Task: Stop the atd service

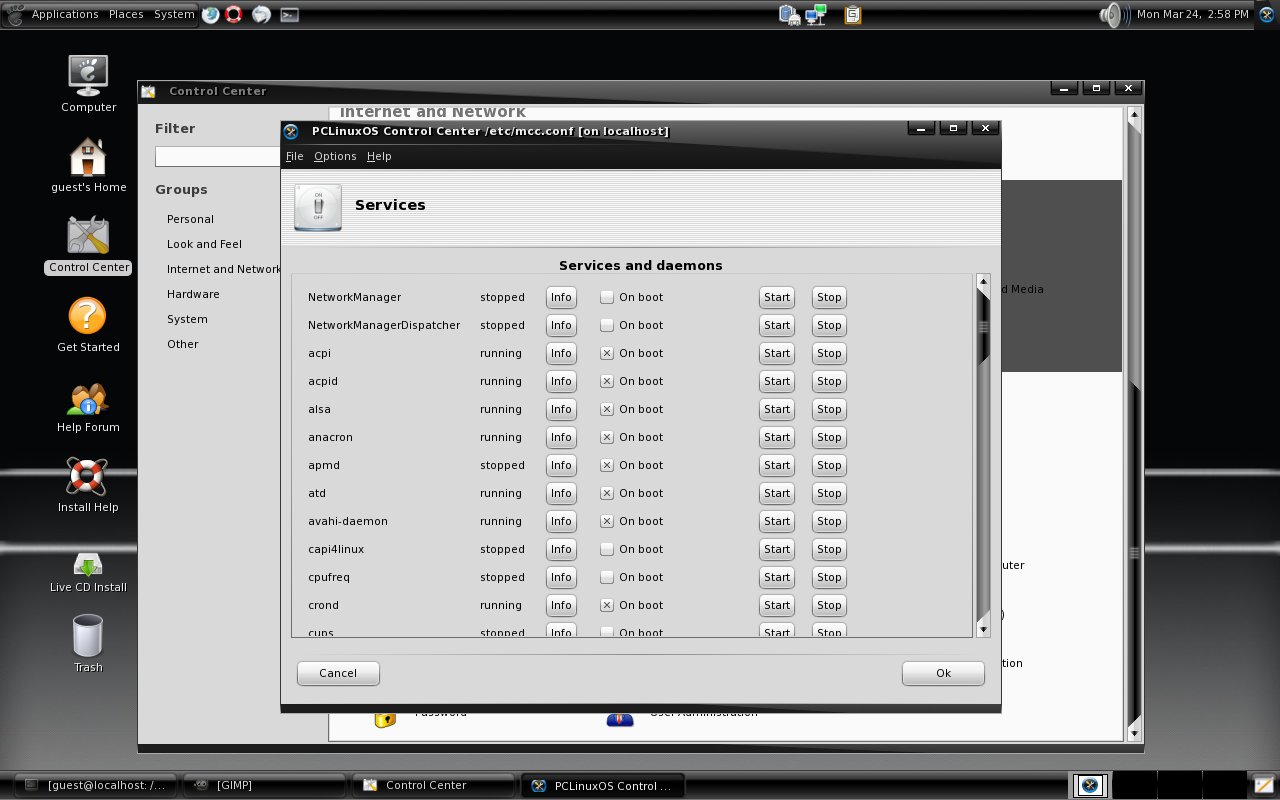Action: [x=829, y=493]
